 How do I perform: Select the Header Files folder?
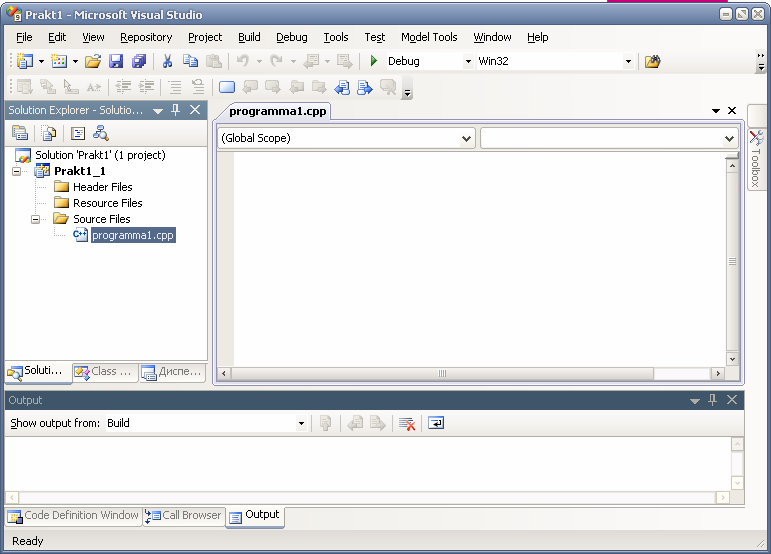coord(103,187)
